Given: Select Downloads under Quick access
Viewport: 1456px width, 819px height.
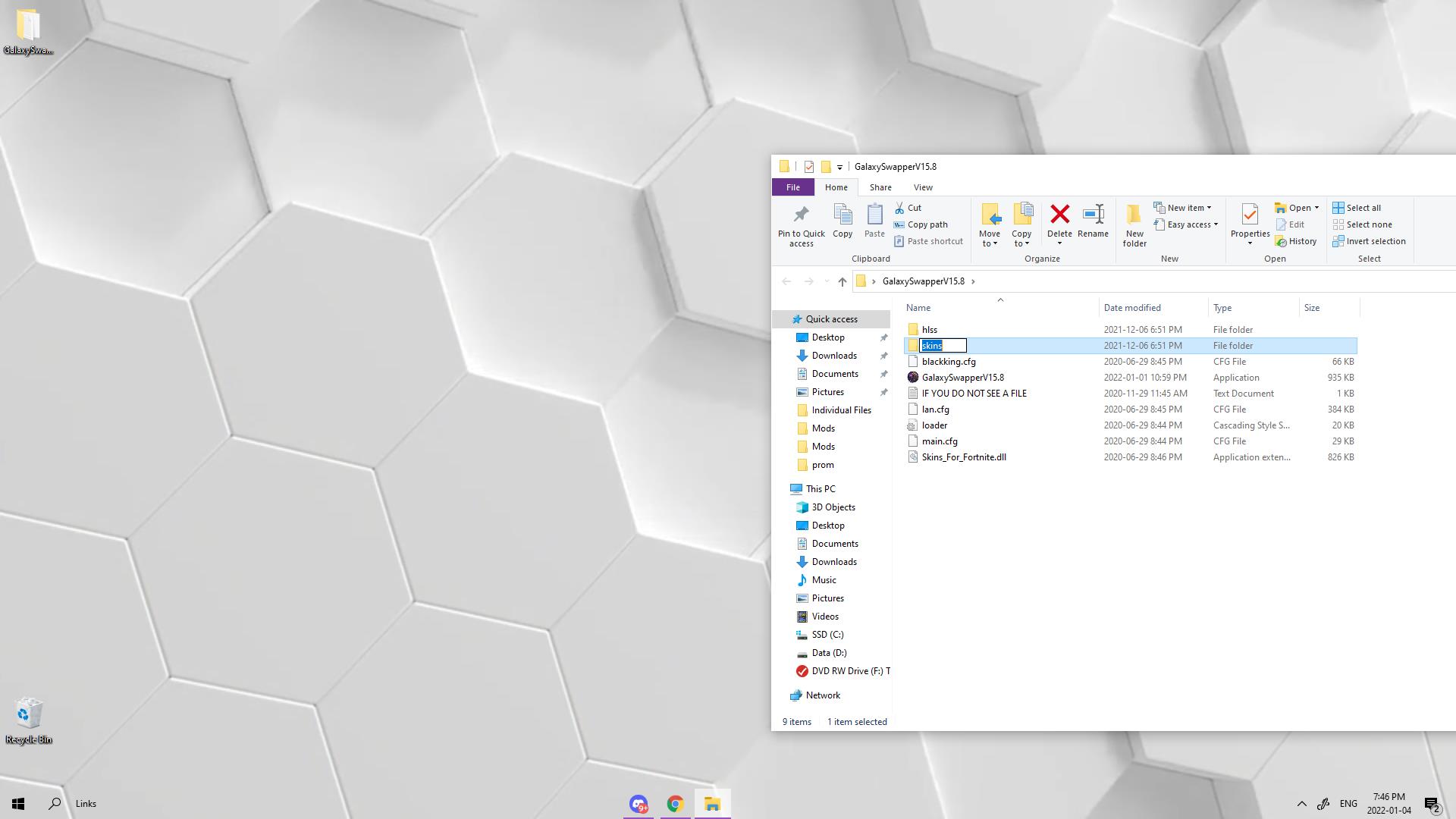Looking at the screenshot, I should click(x=833, y=356).
